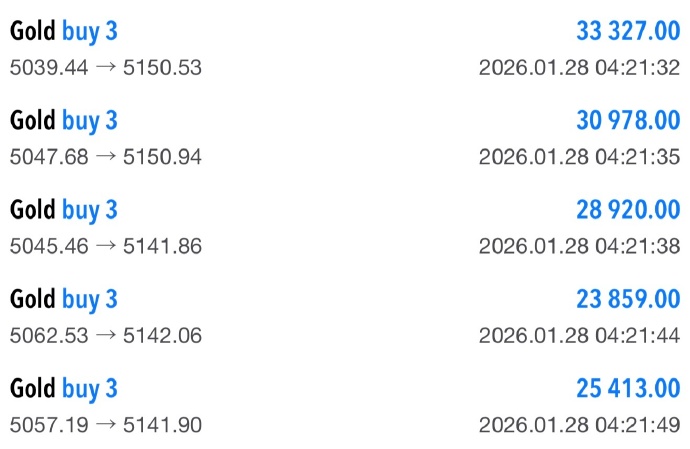Open the Gold buy trade closed at 04:21:44

coord(64,298)
